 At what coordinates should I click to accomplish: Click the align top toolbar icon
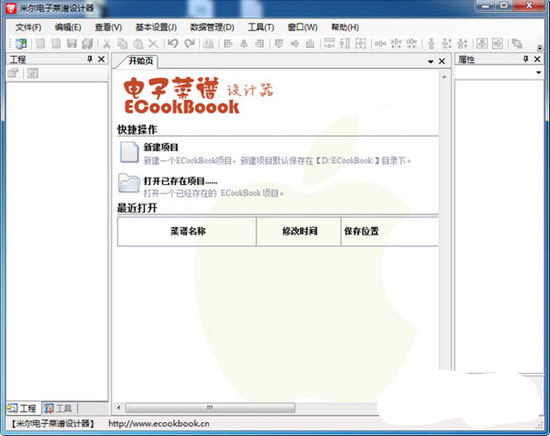tap(279, 43)
